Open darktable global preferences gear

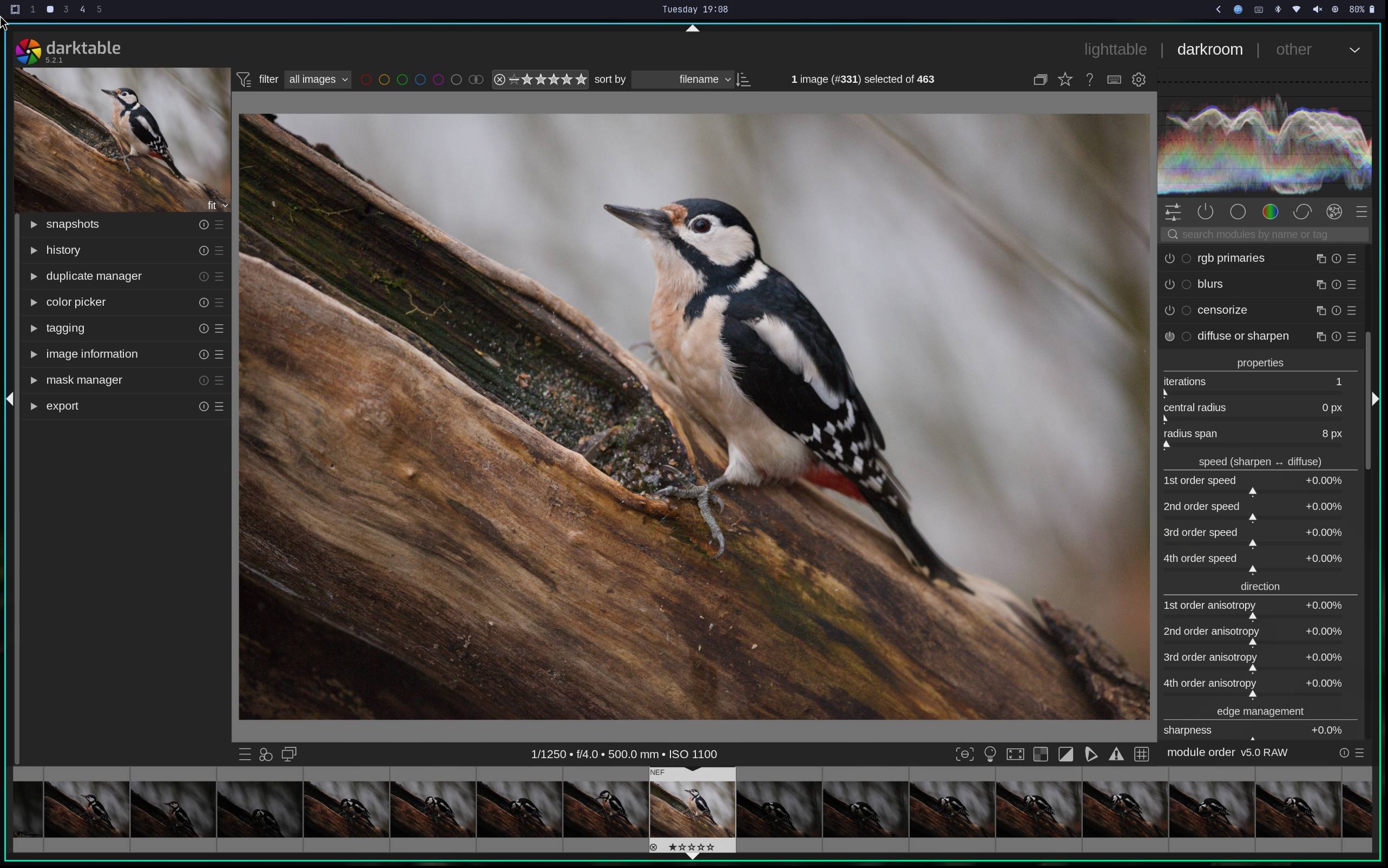tap(1139, 79)
